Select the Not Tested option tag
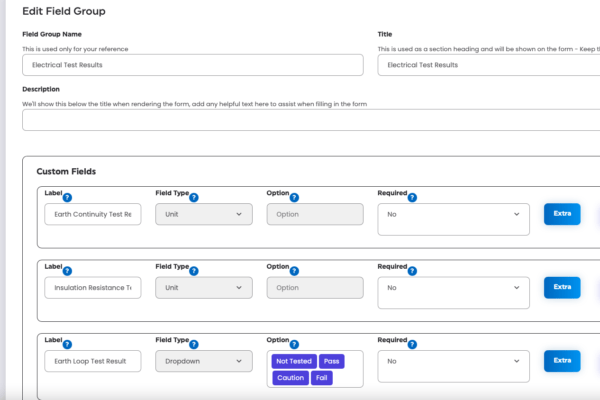Viewport: 600px width, 400px height. coord(294,361)
